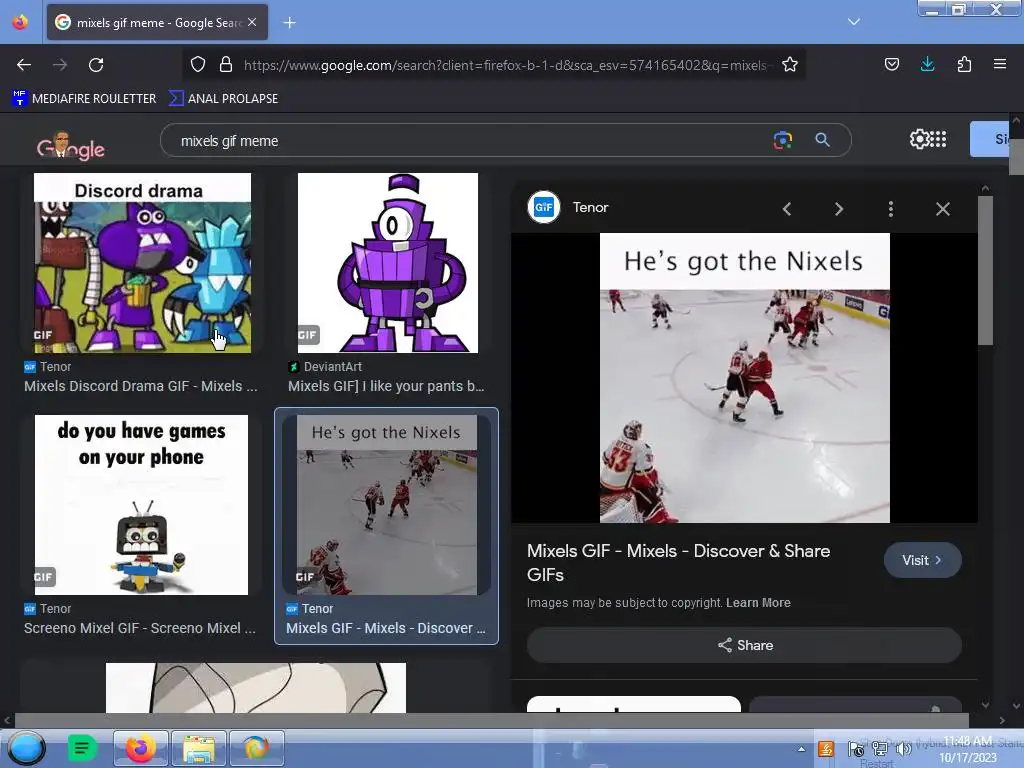Click the large hockey GIF preview
Image resolution: width=1024 pixels, height=768 pixels.
pos(744,378)
